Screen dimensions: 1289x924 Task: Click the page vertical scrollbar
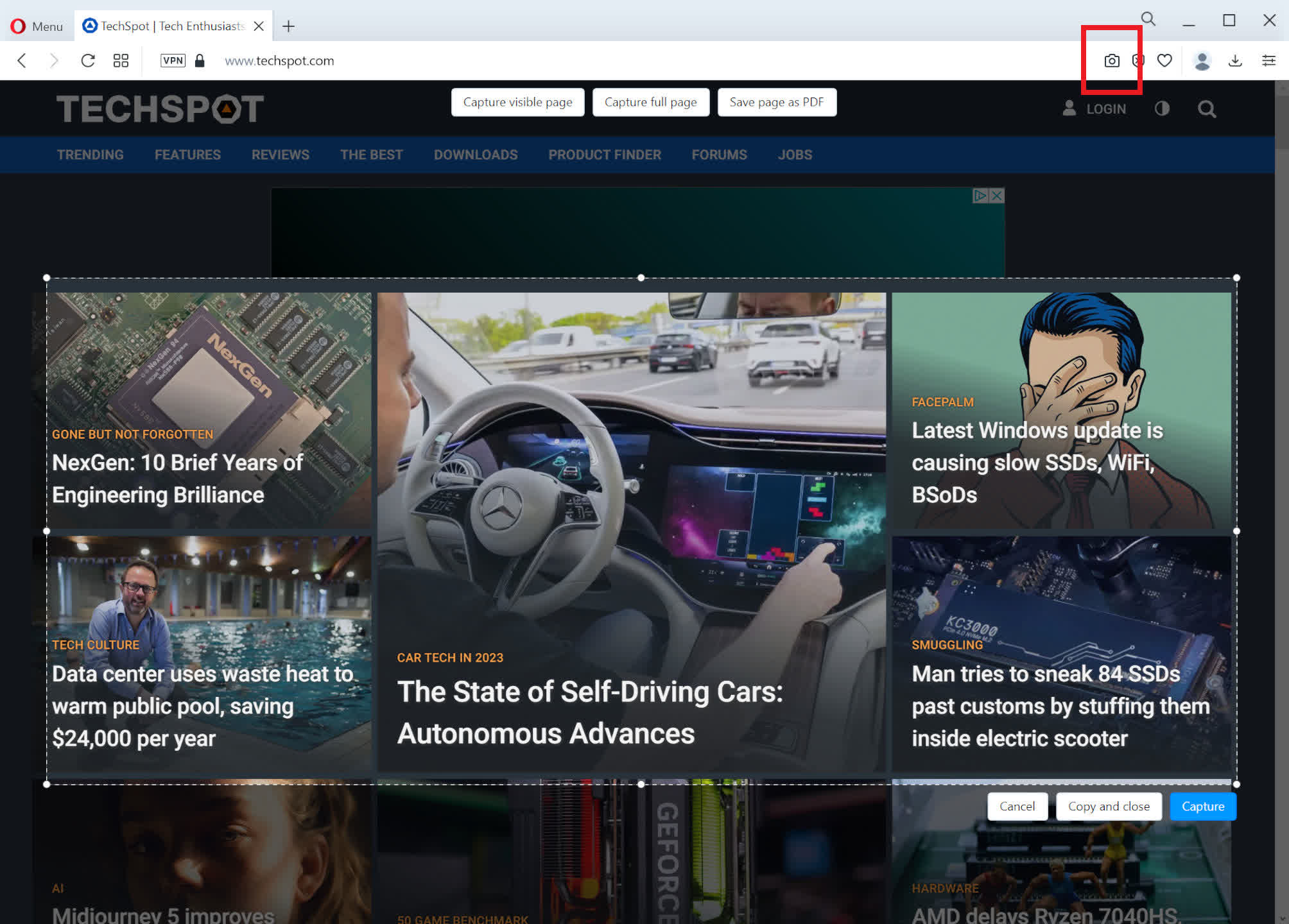(x=1281, y=122)
